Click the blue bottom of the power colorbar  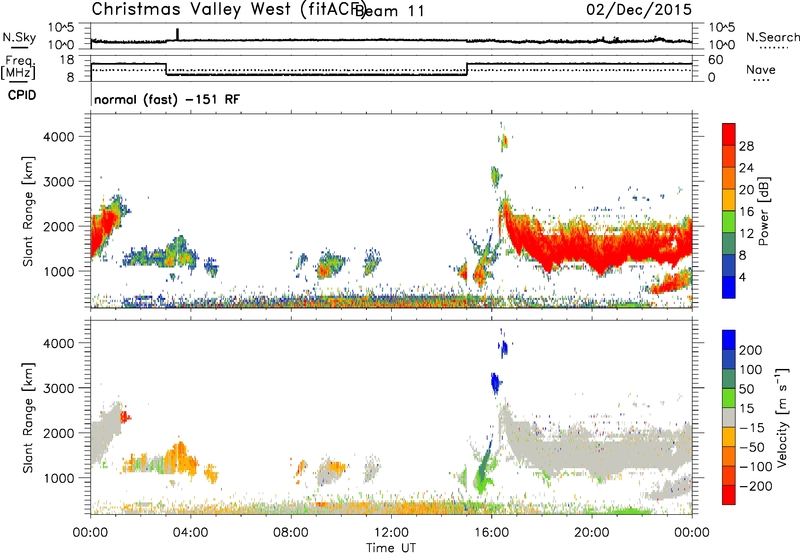729,287
